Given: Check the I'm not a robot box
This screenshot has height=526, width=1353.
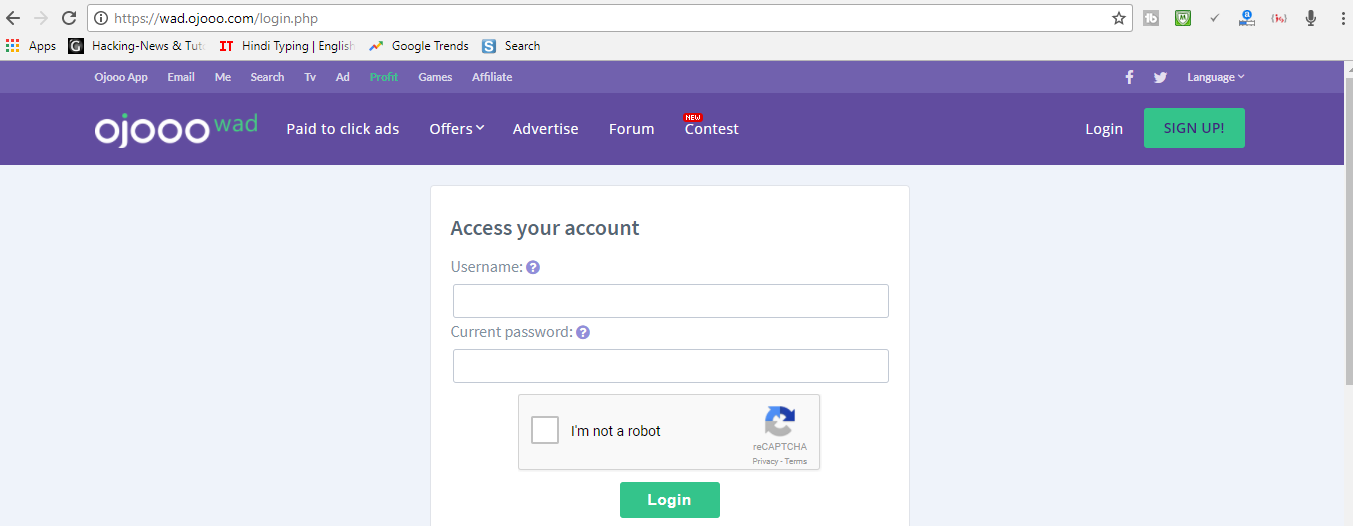Looking at the screenshot, I should [x=545, y=431].
